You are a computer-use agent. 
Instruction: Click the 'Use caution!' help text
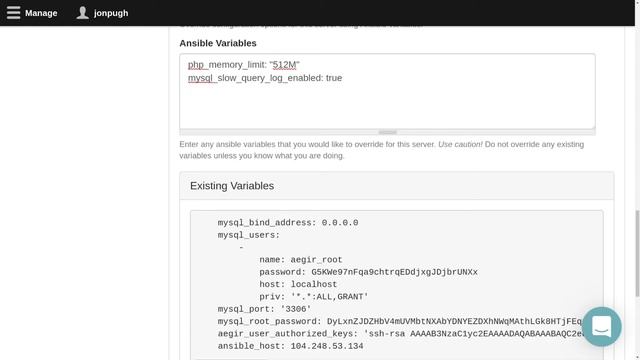click(460, 144)
